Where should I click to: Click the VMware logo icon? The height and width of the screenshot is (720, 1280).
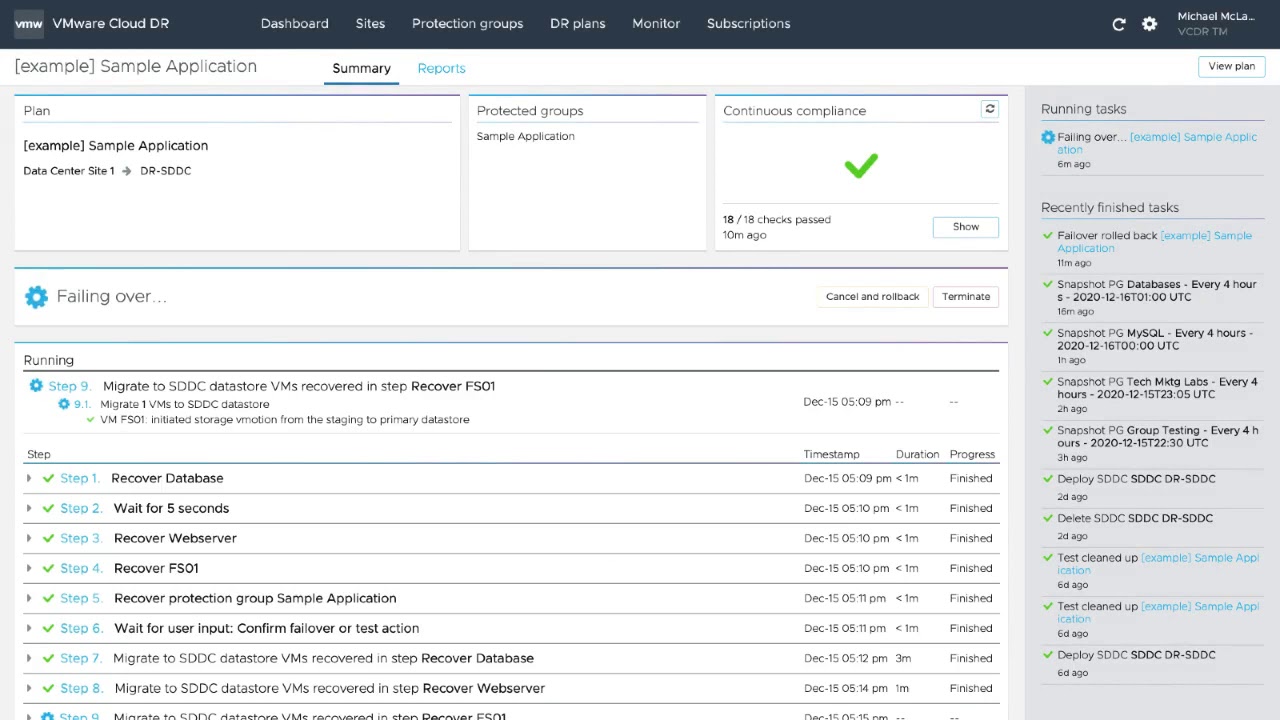pos(29,24)
